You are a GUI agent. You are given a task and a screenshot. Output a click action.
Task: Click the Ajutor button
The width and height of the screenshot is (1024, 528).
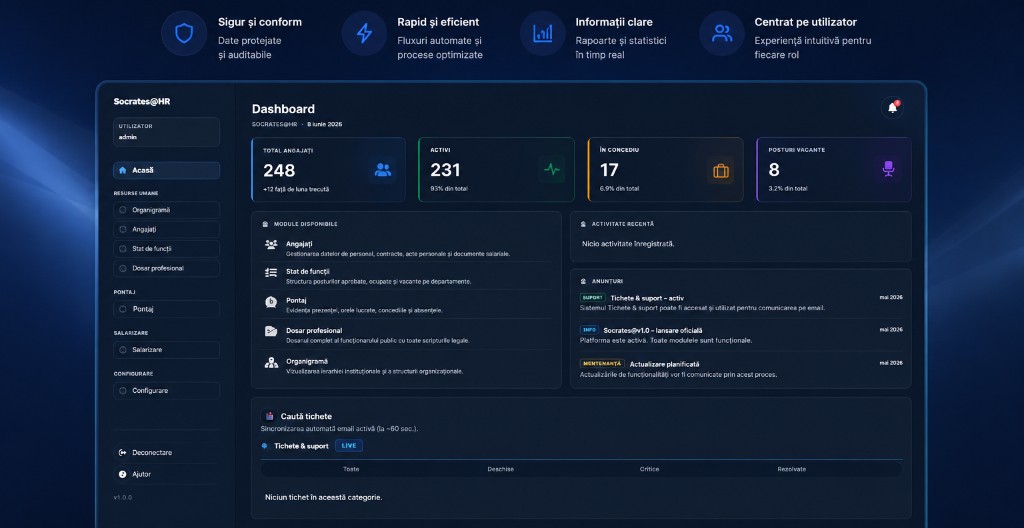(167, 474)
